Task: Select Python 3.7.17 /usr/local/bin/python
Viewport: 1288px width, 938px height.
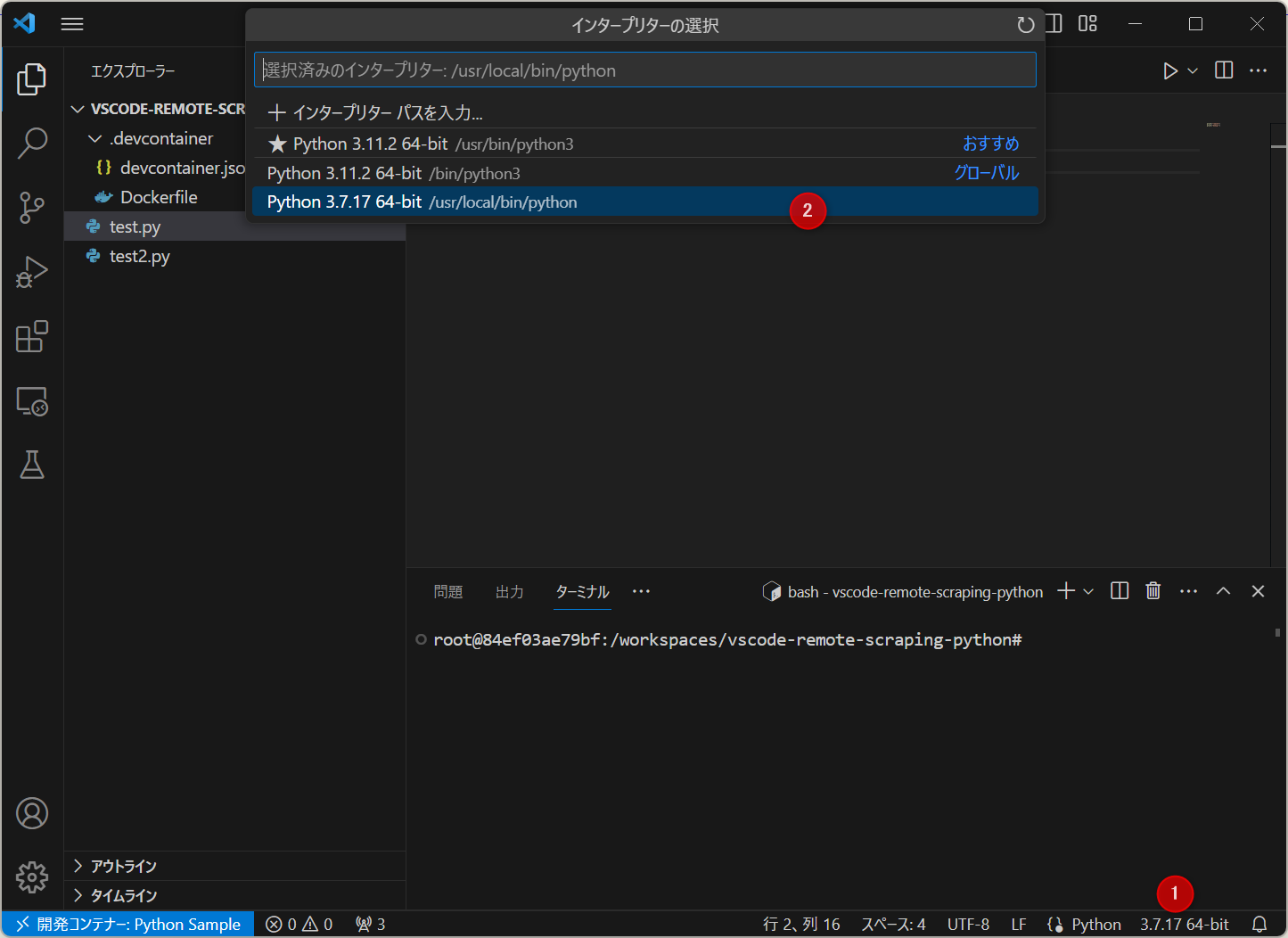Action: pyautogui.click(x=645, y=202)
